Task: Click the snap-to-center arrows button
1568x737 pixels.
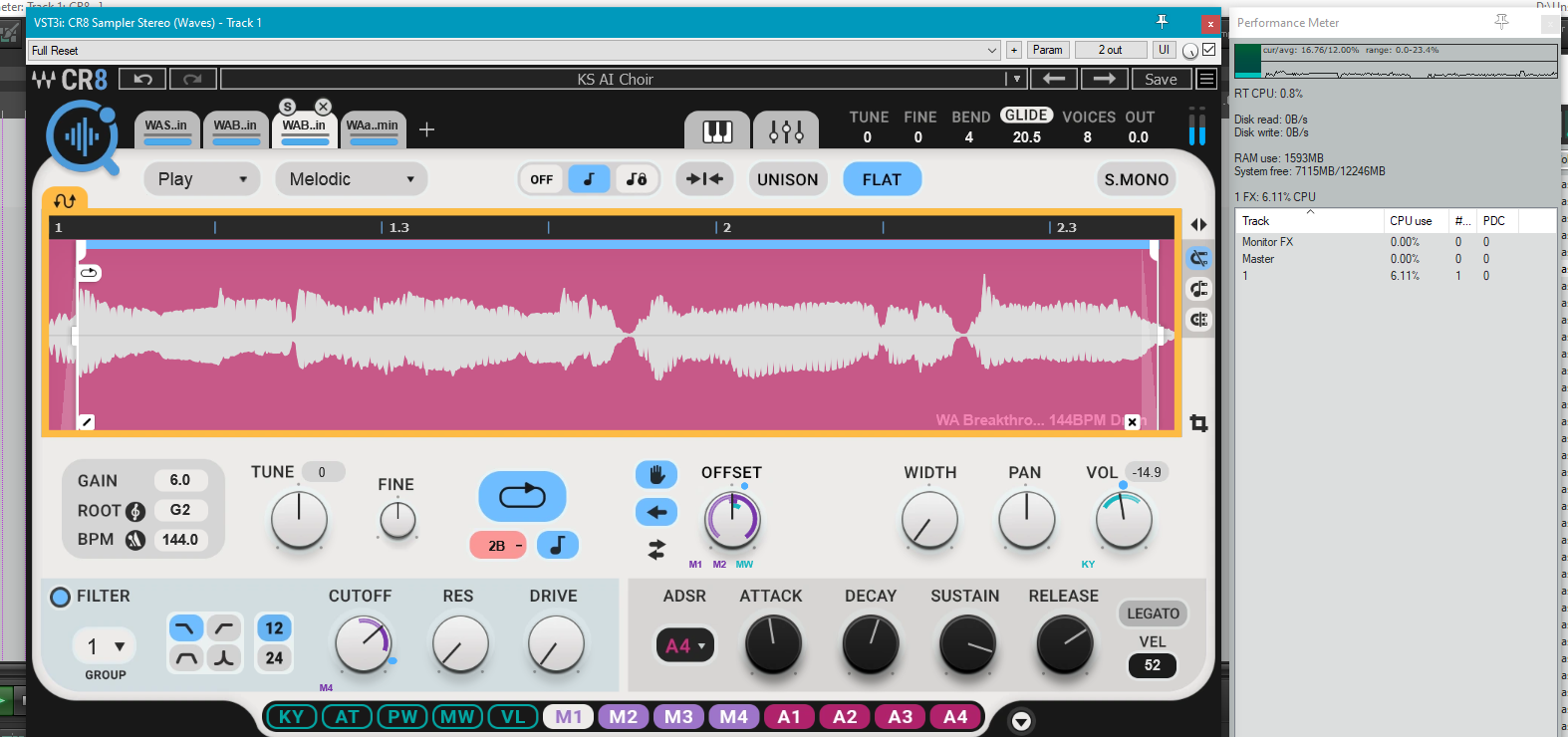Action: coord(704,179)
